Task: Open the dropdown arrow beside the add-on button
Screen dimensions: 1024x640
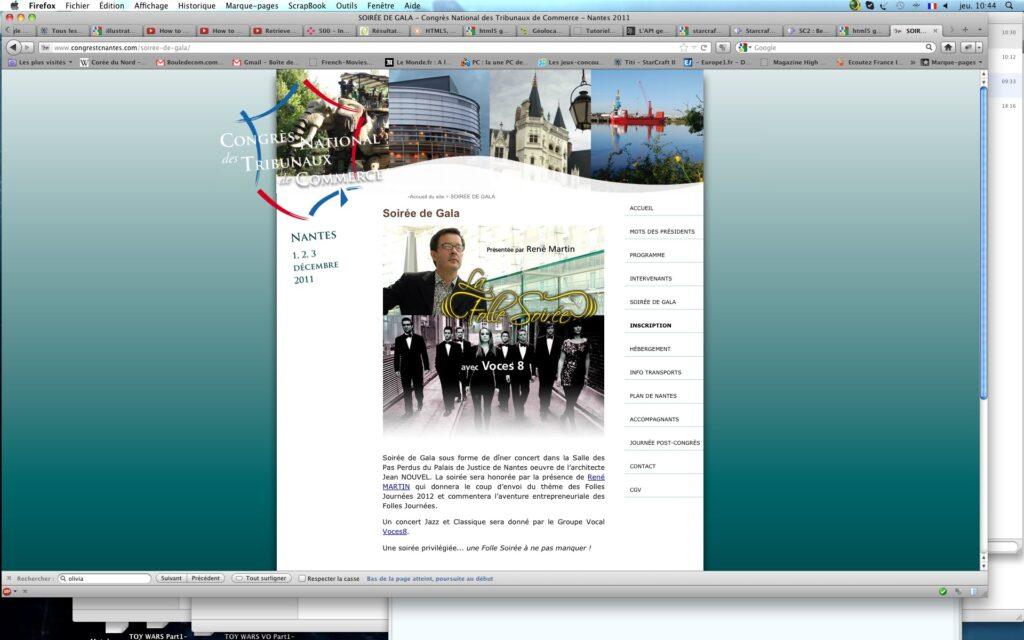Action: click(979, 47)
